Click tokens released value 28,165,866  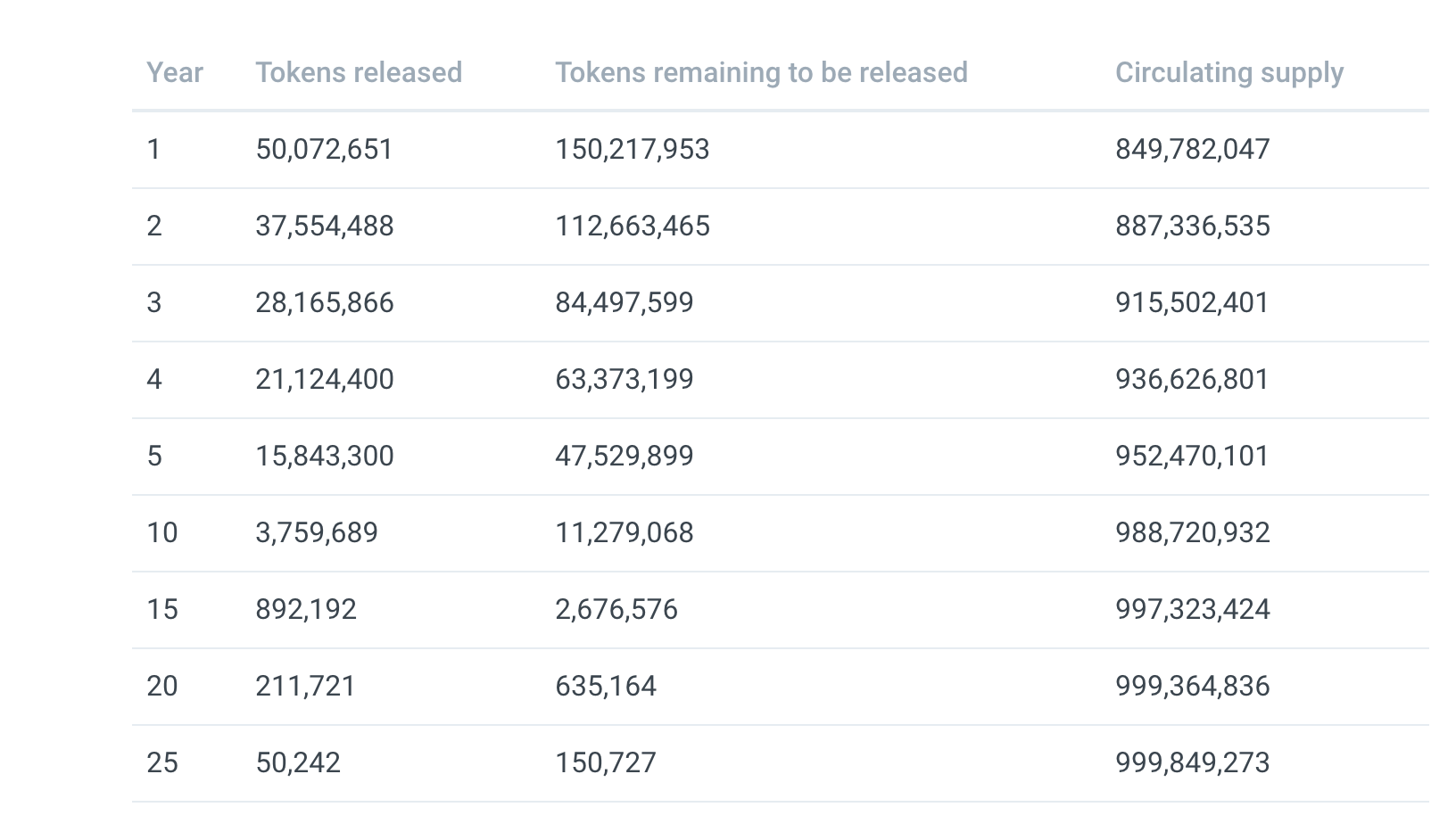point(324,302)
